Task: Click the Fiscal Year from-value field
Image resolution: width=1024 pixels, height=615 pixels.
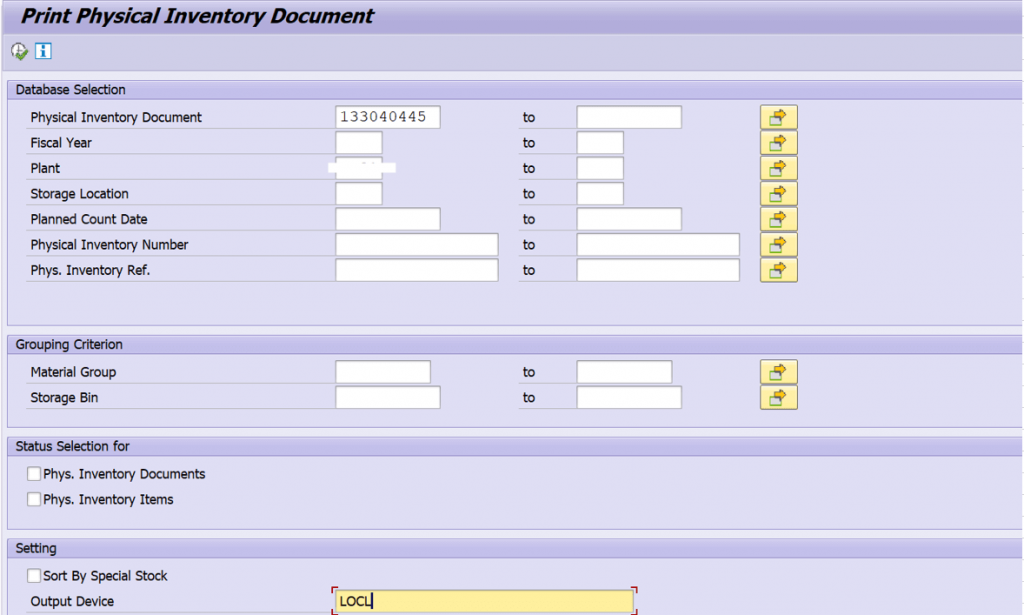Action: 359,142
